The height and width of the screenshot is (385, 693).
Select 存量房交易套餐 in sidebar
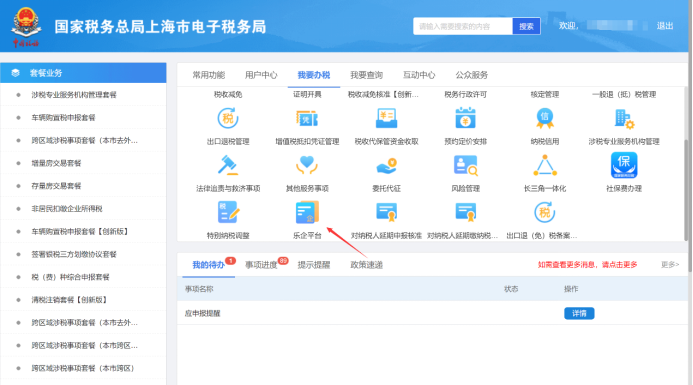(56, 186)
